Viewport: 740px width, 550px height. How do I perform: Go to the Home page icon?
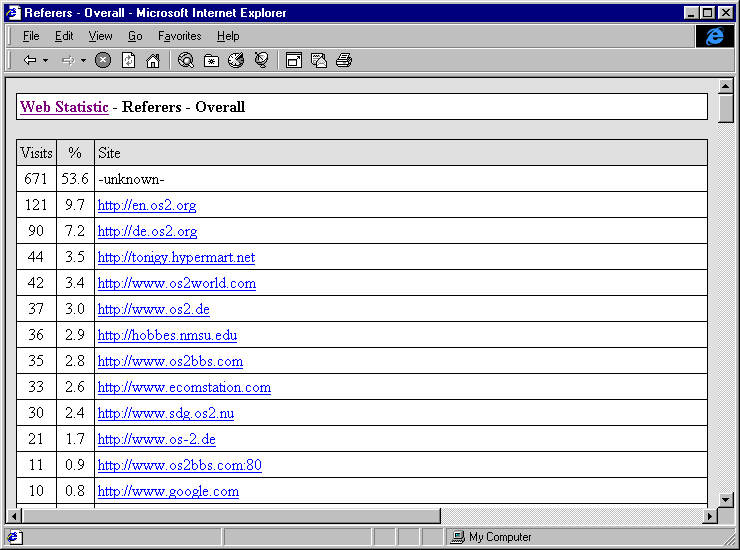tap(153, 60)
